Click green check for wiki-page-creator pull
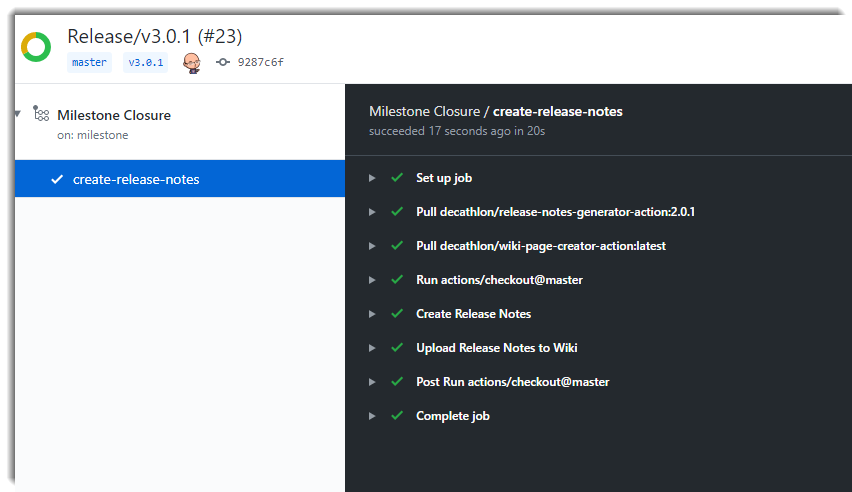The image size is (852, 492). point(397,245)
